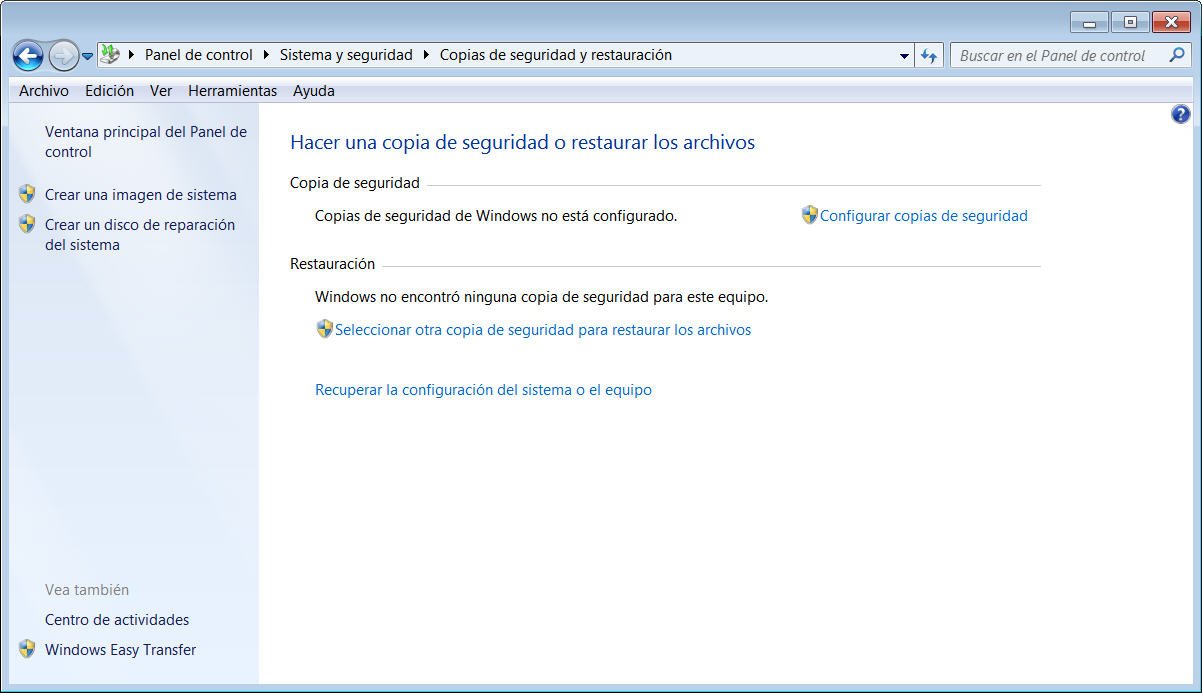Click shield icon beside Windows Easy Transfer
Screen dimensions: 1202x693
[x=27, y=649]
